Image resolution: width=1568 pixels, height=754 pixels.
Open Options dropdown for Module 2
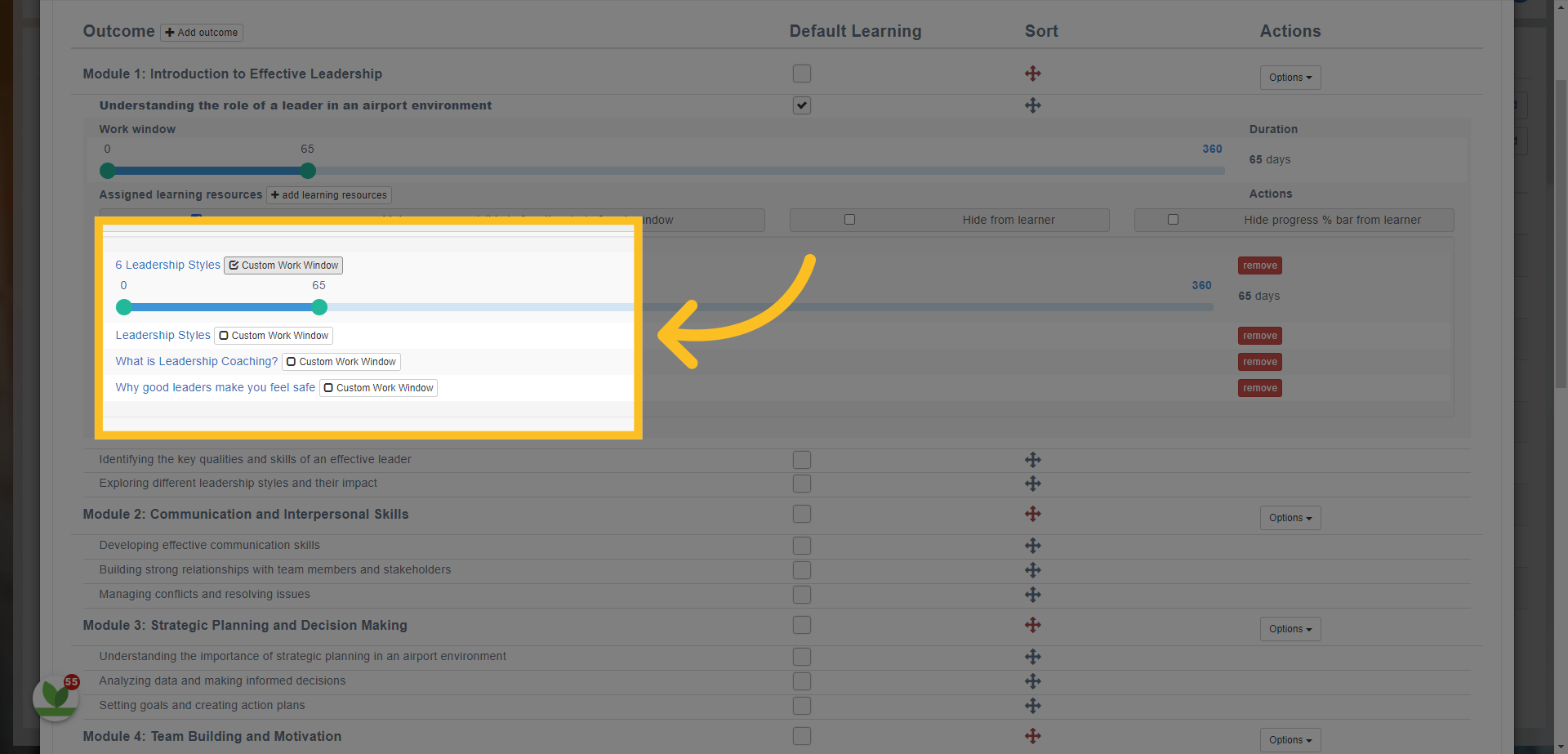(x=1290, y=518)
